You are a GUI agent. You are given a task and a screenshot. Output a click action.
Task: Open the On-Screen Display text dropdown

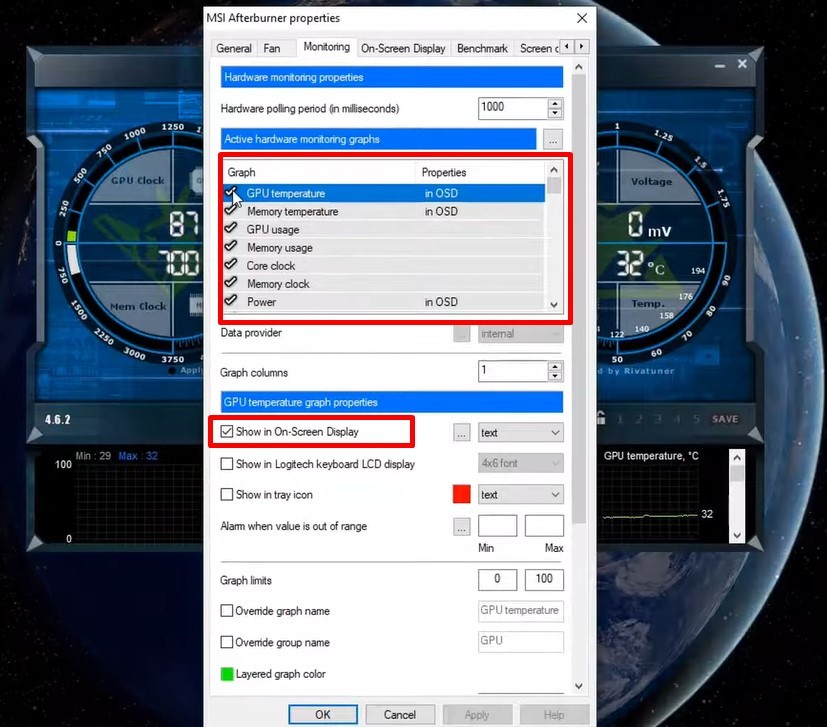[x=521, y=433]
